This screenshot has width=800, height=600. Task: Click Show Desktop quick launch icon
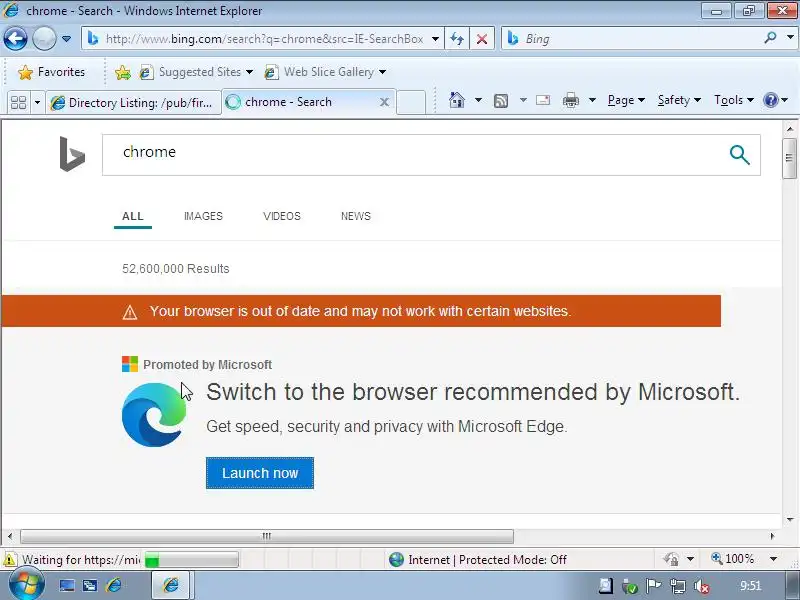tap(67, 585)
